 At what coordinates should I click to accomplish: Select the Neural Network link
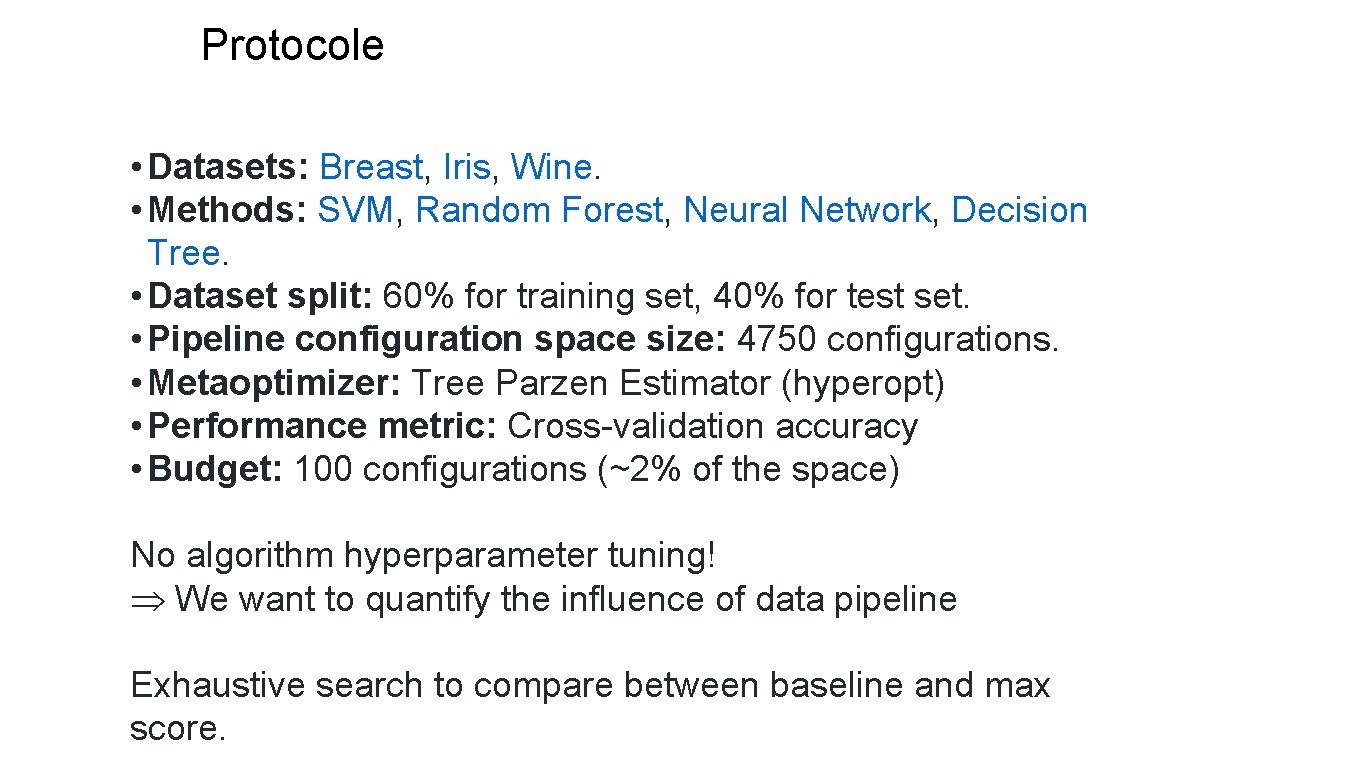pyautogui.click(x=807, y=210)
